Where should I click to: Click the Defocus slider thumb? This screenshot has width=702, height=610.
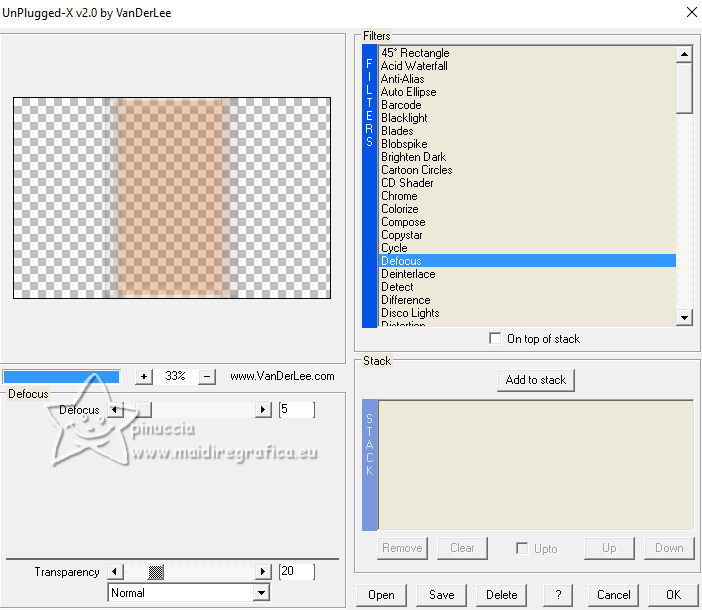[144, 410]
